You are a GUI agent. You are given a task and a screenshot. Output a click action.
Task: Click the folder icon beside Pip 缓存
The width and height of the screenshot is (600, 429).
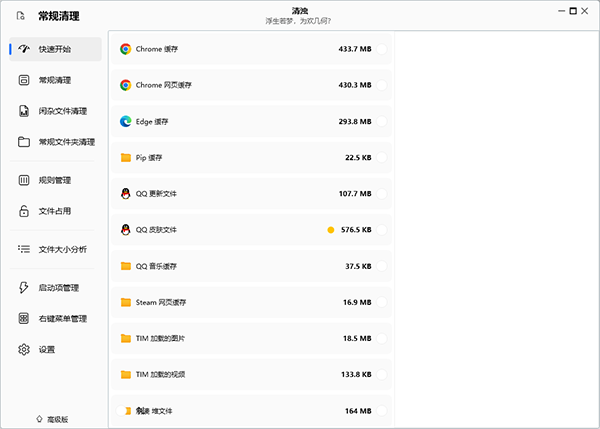[x=126, y=158]
